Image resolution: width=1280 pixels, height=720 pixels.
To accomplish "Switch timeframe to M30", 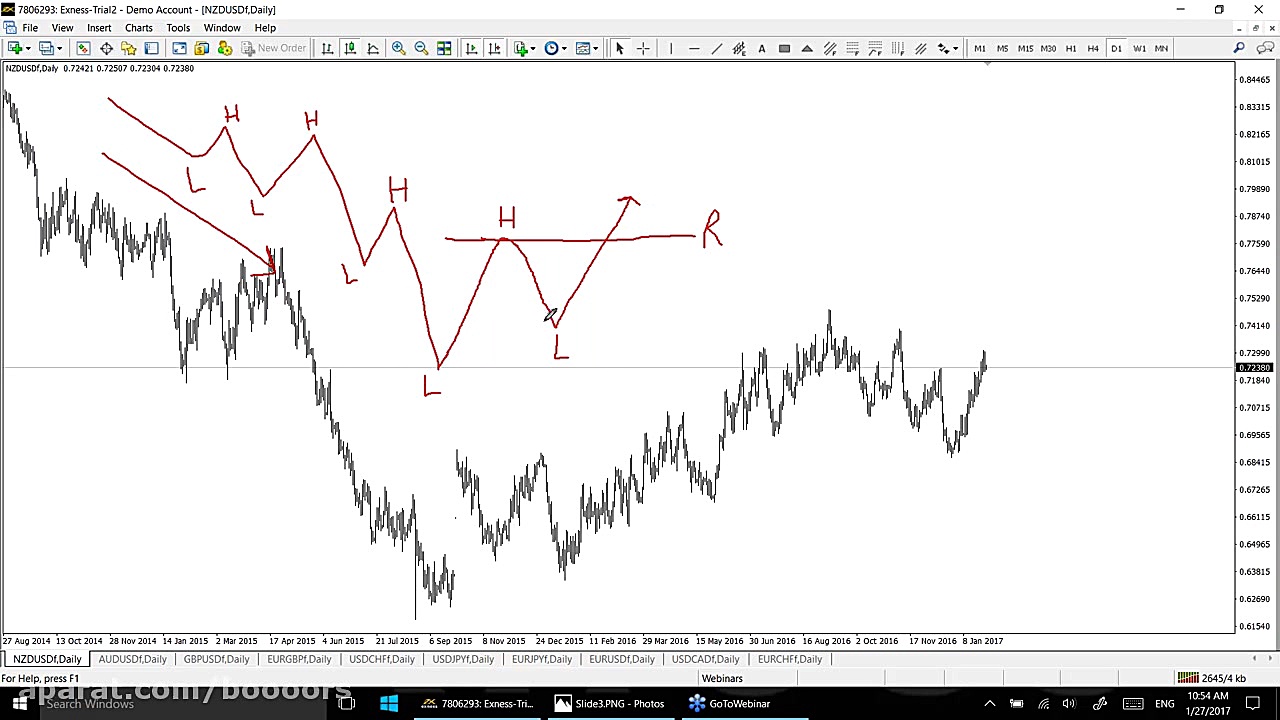I will [1048, 48].
